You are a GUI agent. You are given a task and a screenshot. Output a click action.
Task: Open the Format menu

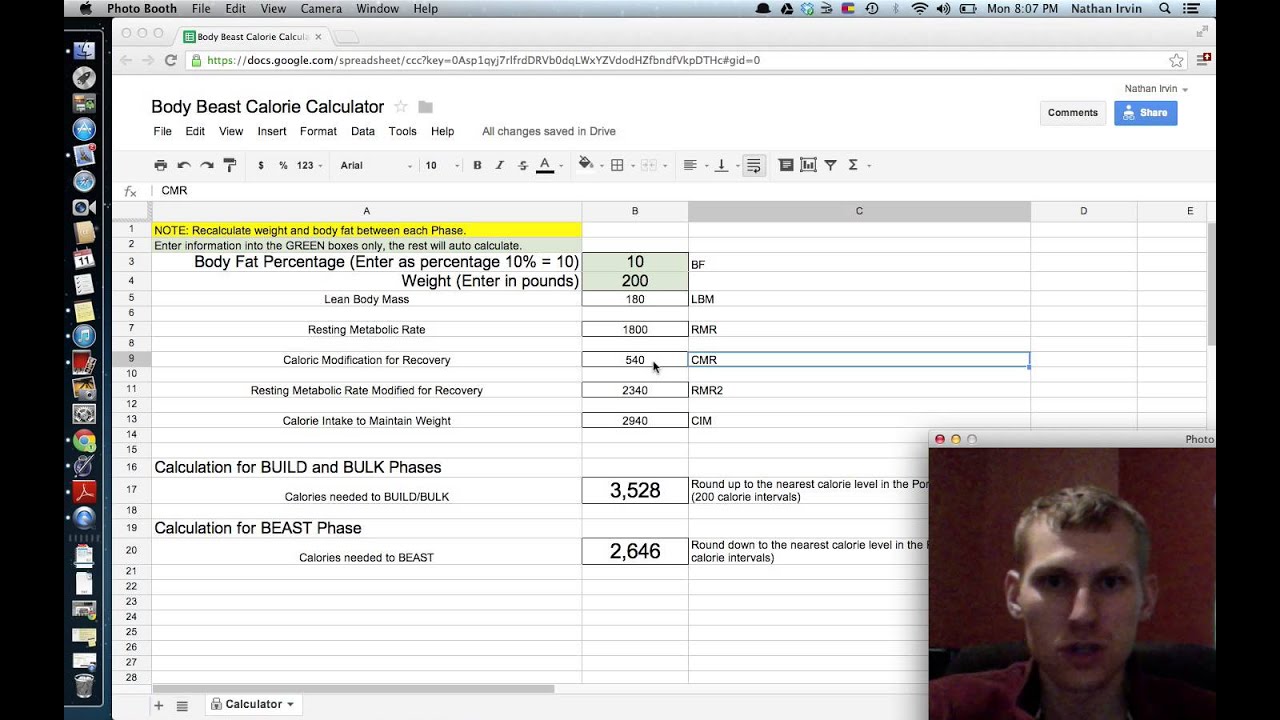318,131
